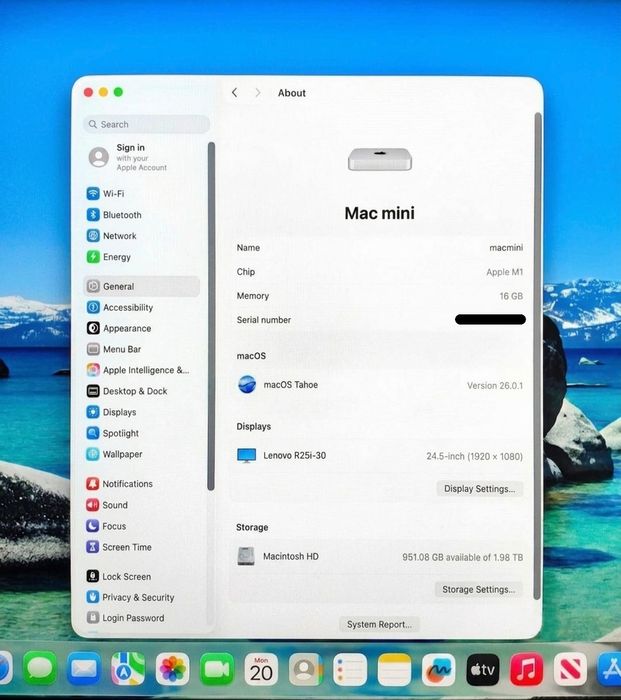Click the macOS Tahoe globe icon
This screenshot has height=700, width=621.
[x=247, y=384]
